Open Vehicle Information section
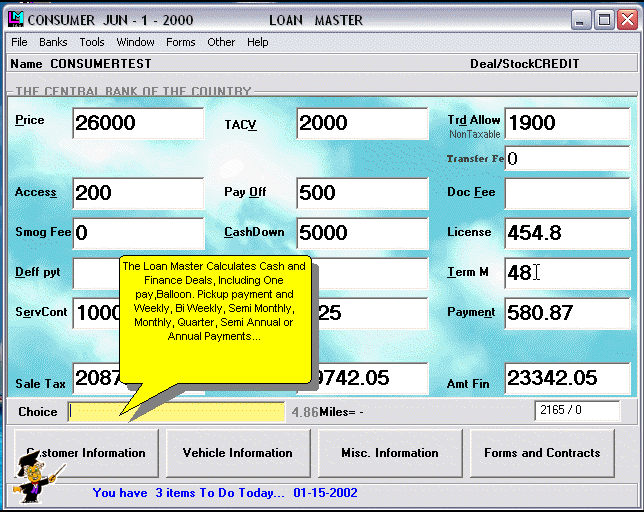 click(238, 453)
